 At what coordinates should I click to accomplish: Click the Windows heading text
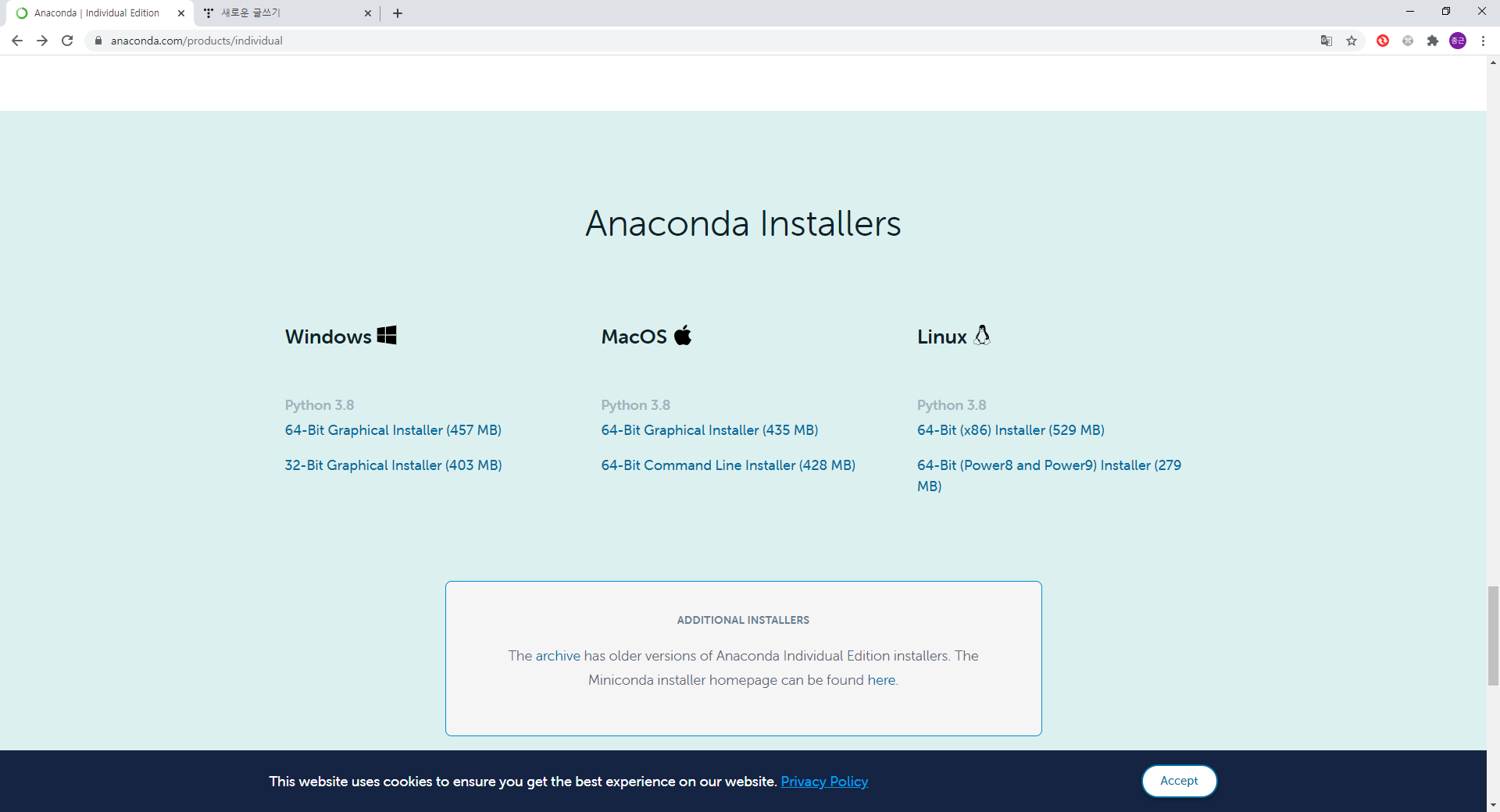(x=328, y=337)
